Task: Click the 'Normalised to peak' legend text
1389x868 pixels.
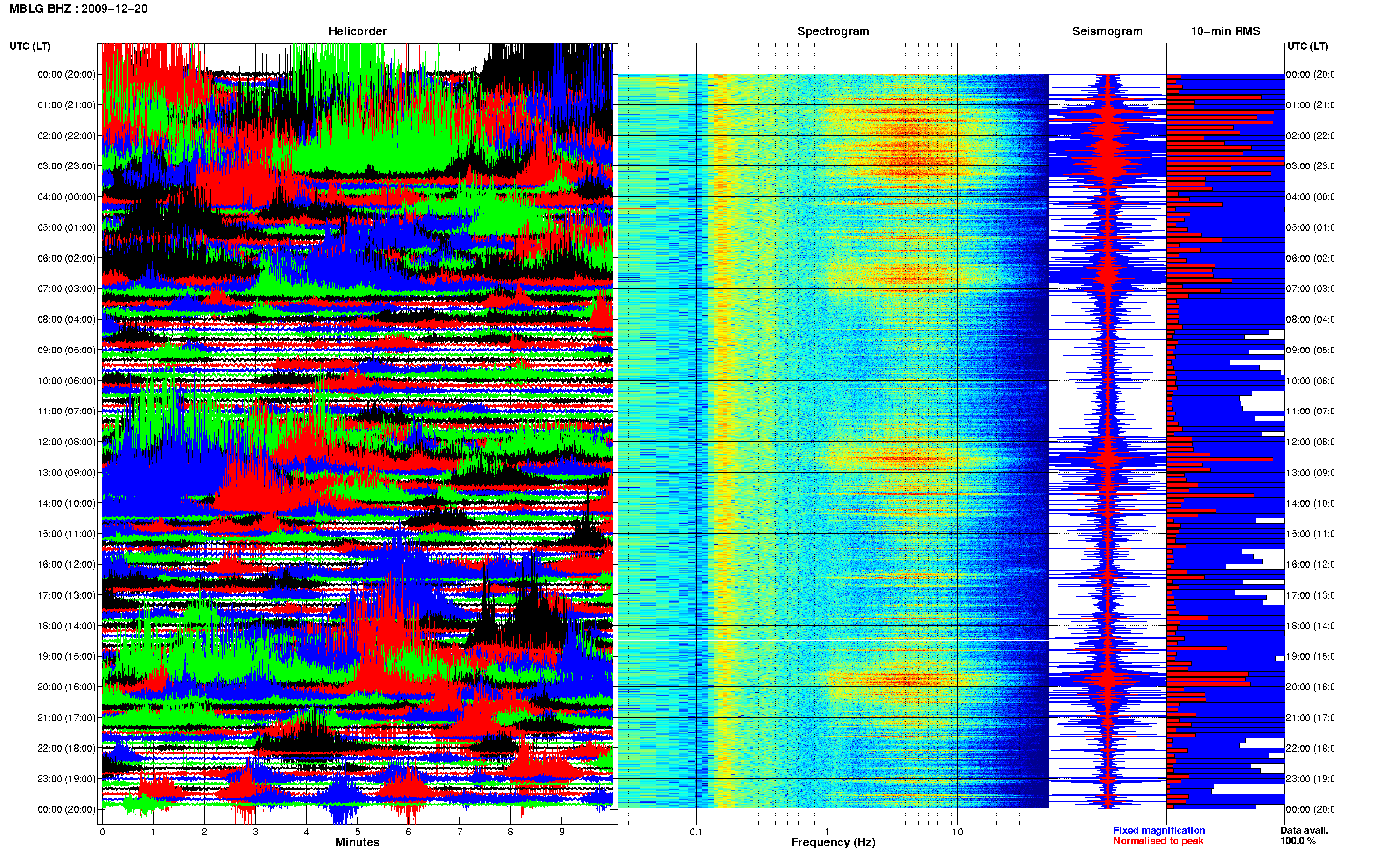Action: tap(1158, 841)
